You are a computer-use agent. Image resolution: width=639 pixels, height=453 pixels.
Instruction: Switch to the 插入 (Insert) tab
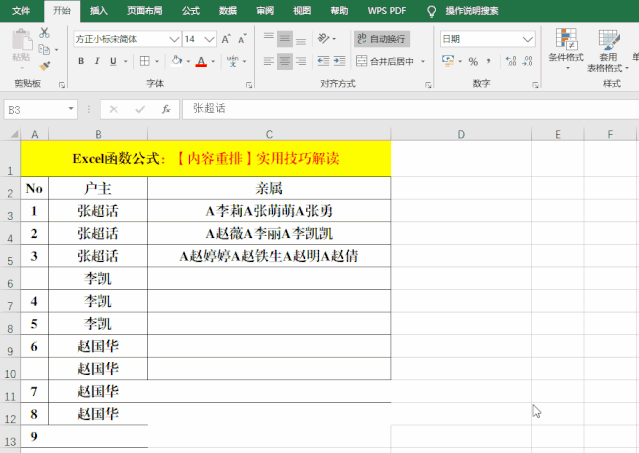click(x=99, y=11)
